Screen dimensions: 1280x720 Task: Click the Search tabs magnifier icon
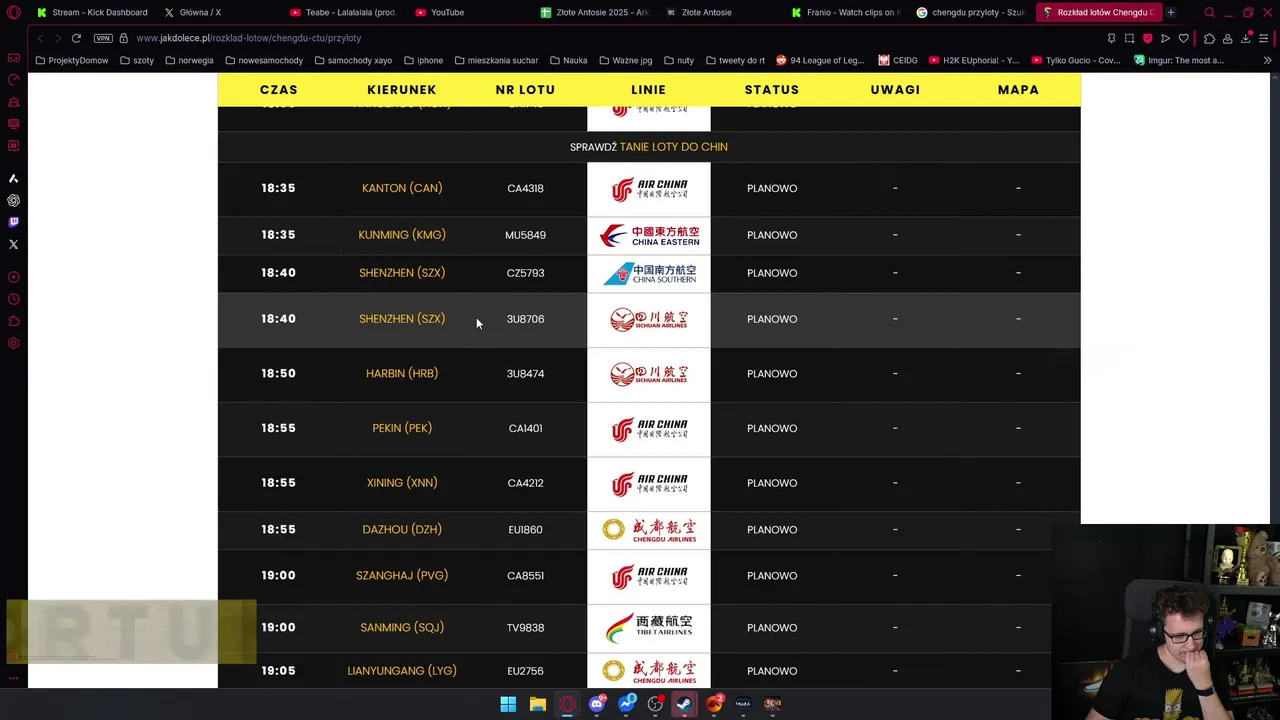point(1209,12)
